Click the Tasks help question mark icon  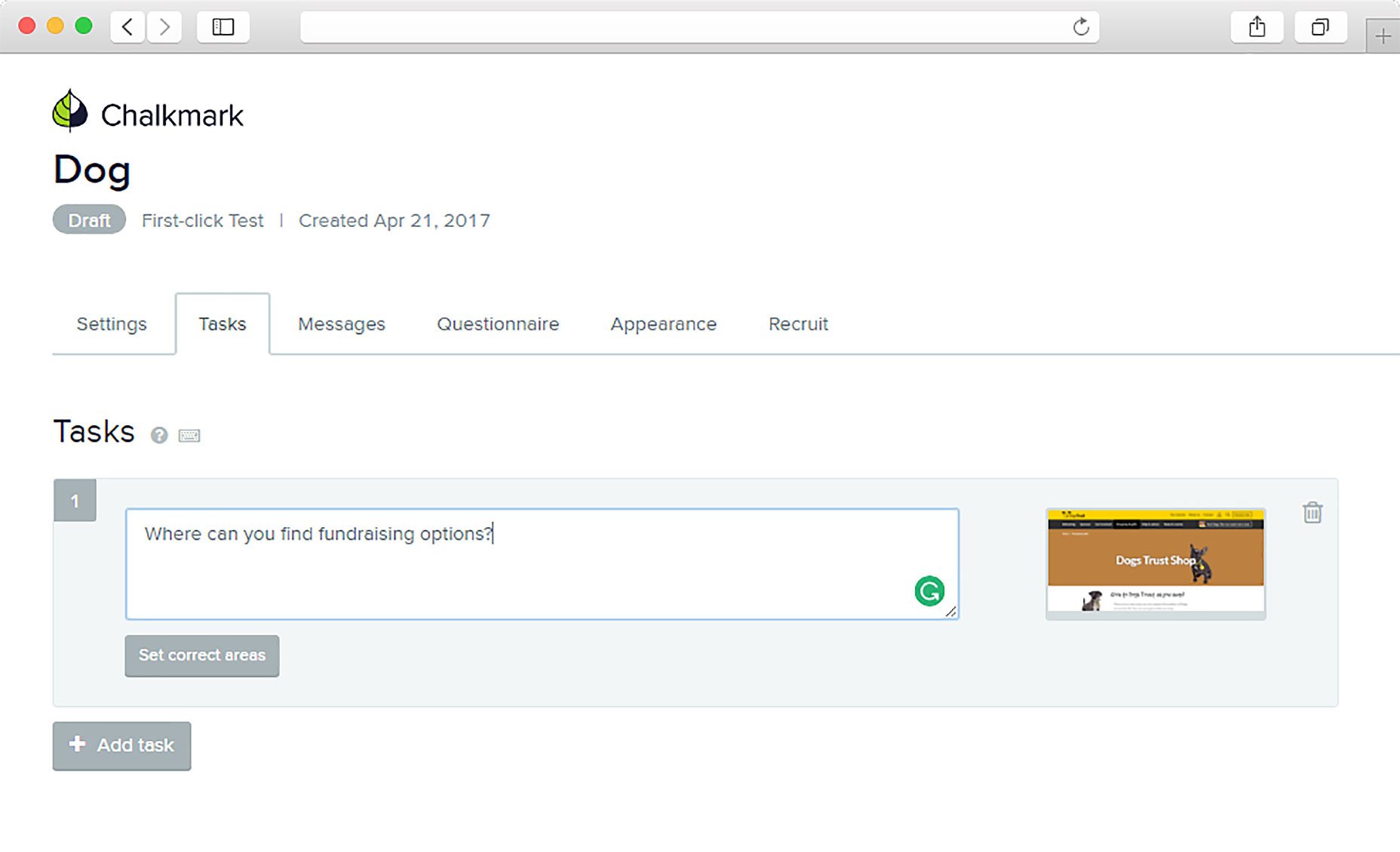coord(158,435)
